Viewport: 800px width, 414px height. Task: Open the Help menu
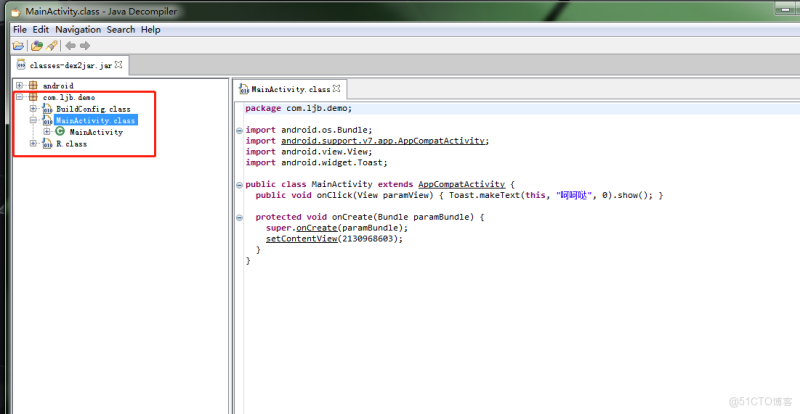(151, 30)
